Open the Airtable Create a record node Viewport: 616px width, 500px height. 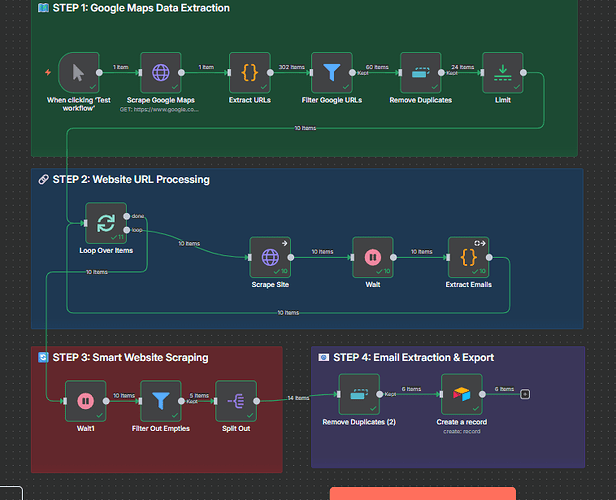[x=462, y=394]
